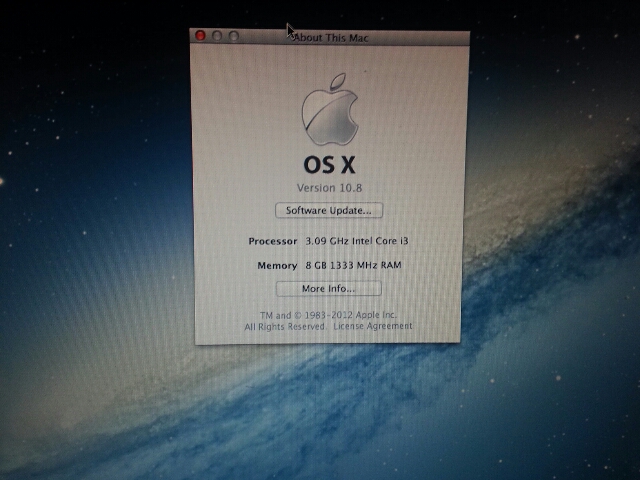Click the About This Mac window title
This screenshot has width=640, height=480.
(331, 38)
